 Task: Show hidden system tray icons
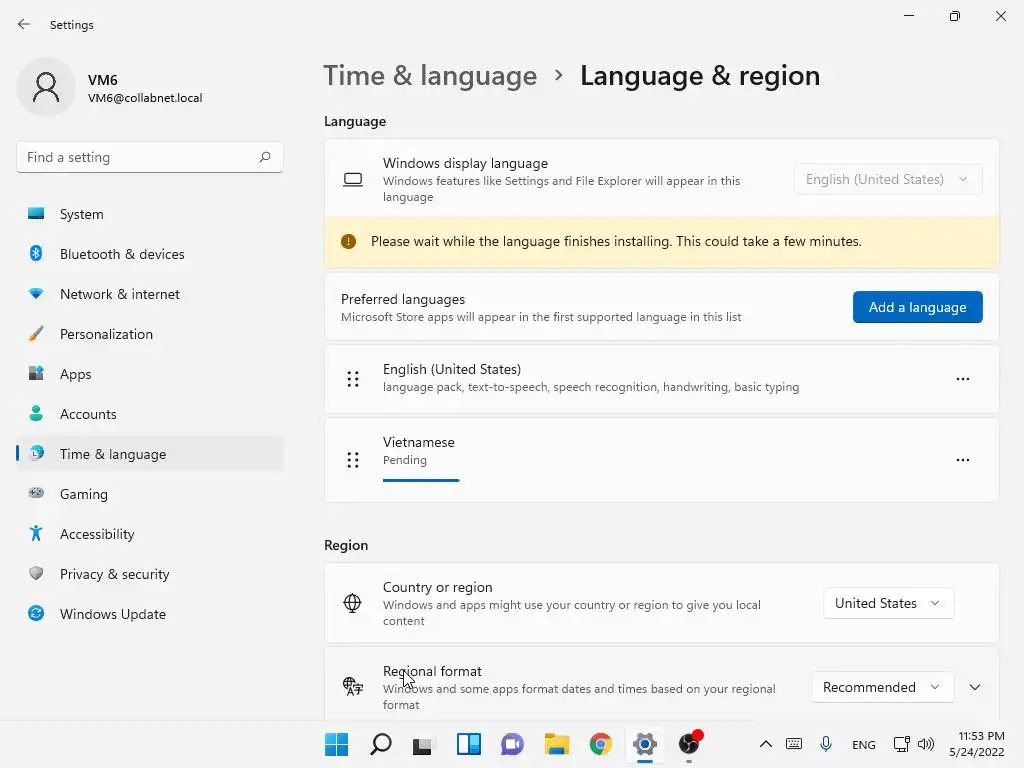[x=765, y=744]
